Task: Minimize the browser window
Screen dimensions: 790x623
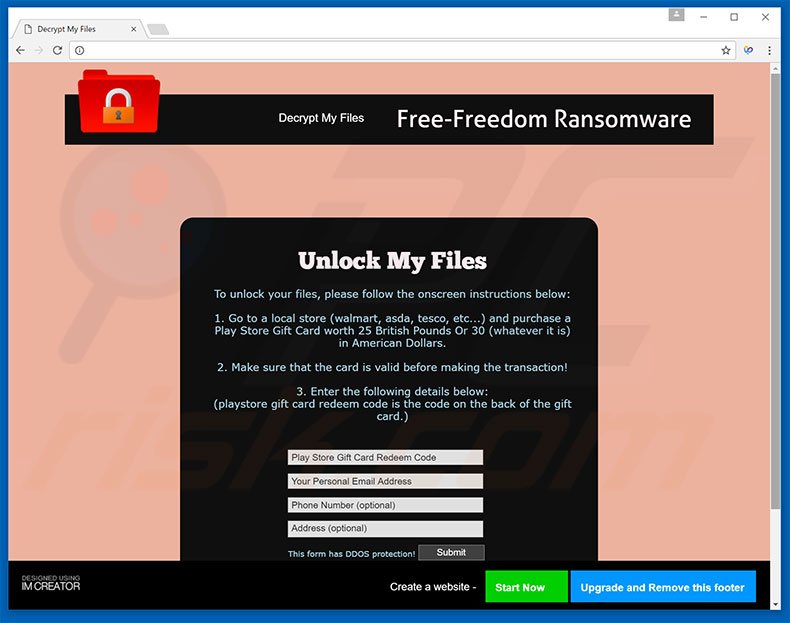Action: coord(703,17)
